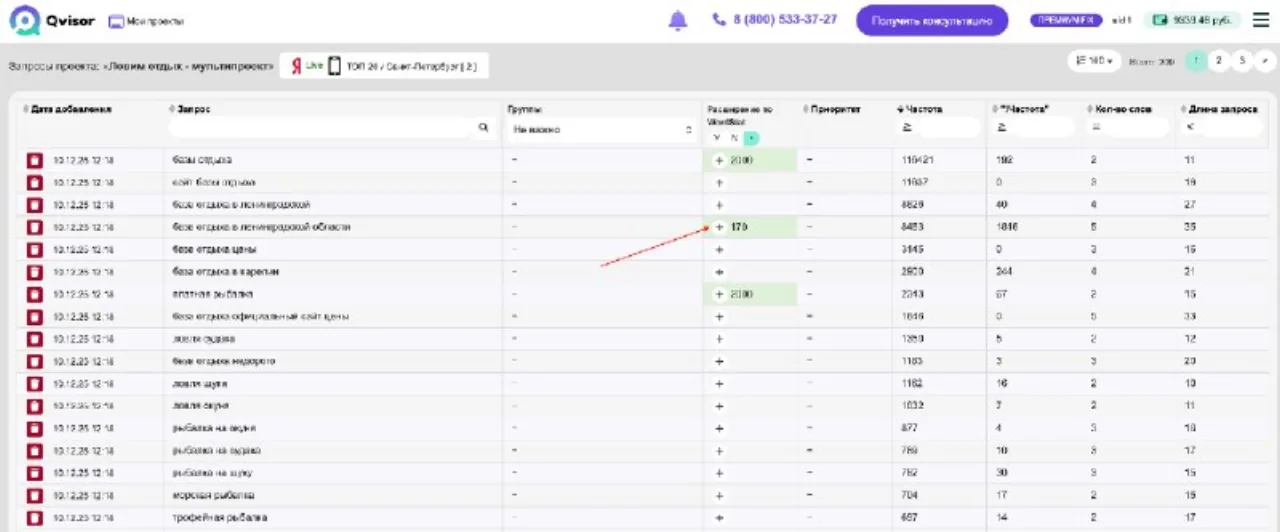Click plus icon for 'рыбалка на судака'
1280x532 pixels.
719,451
